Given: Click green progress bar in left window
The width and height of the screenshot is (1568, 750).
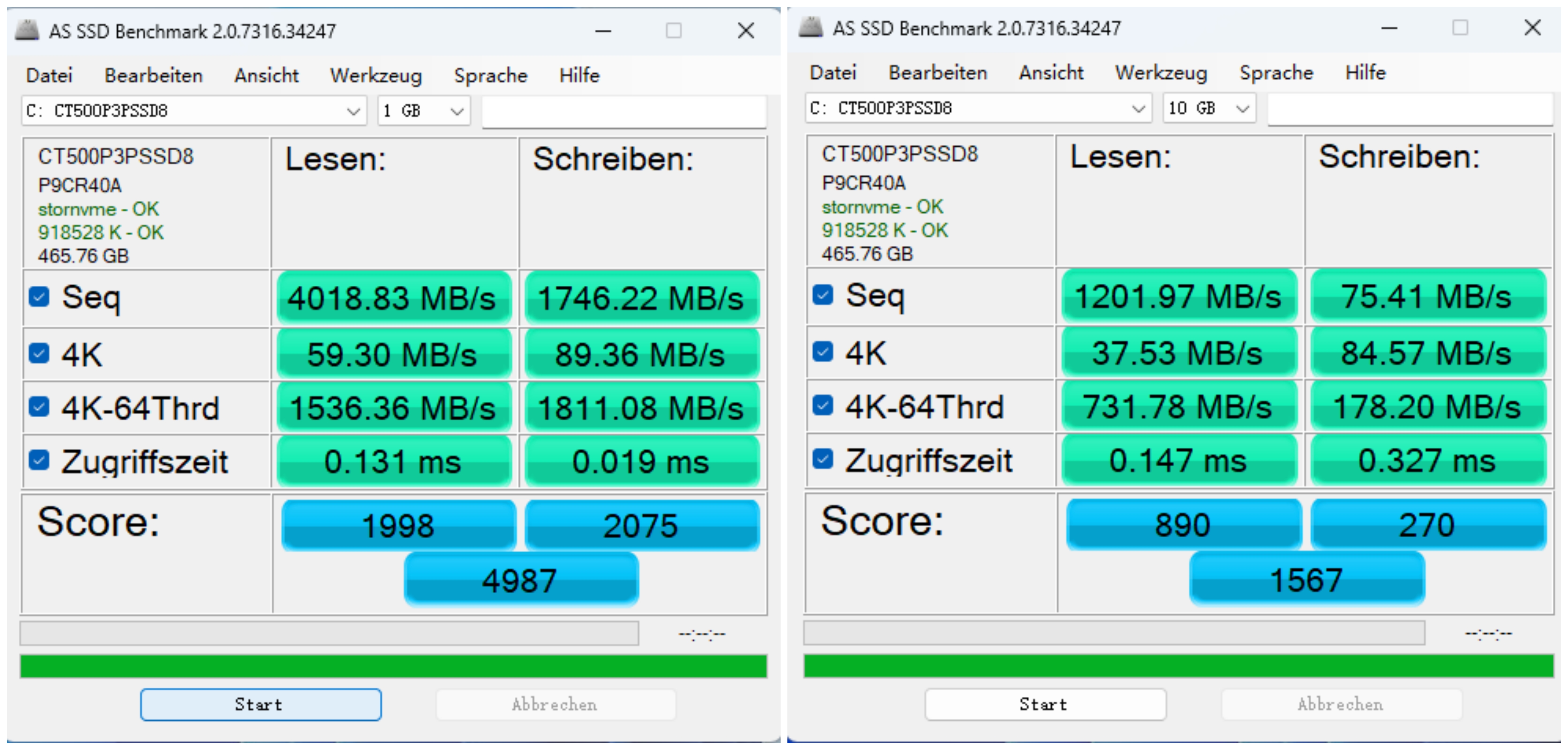Looking at the screenshot, I should tap(393, 666).
